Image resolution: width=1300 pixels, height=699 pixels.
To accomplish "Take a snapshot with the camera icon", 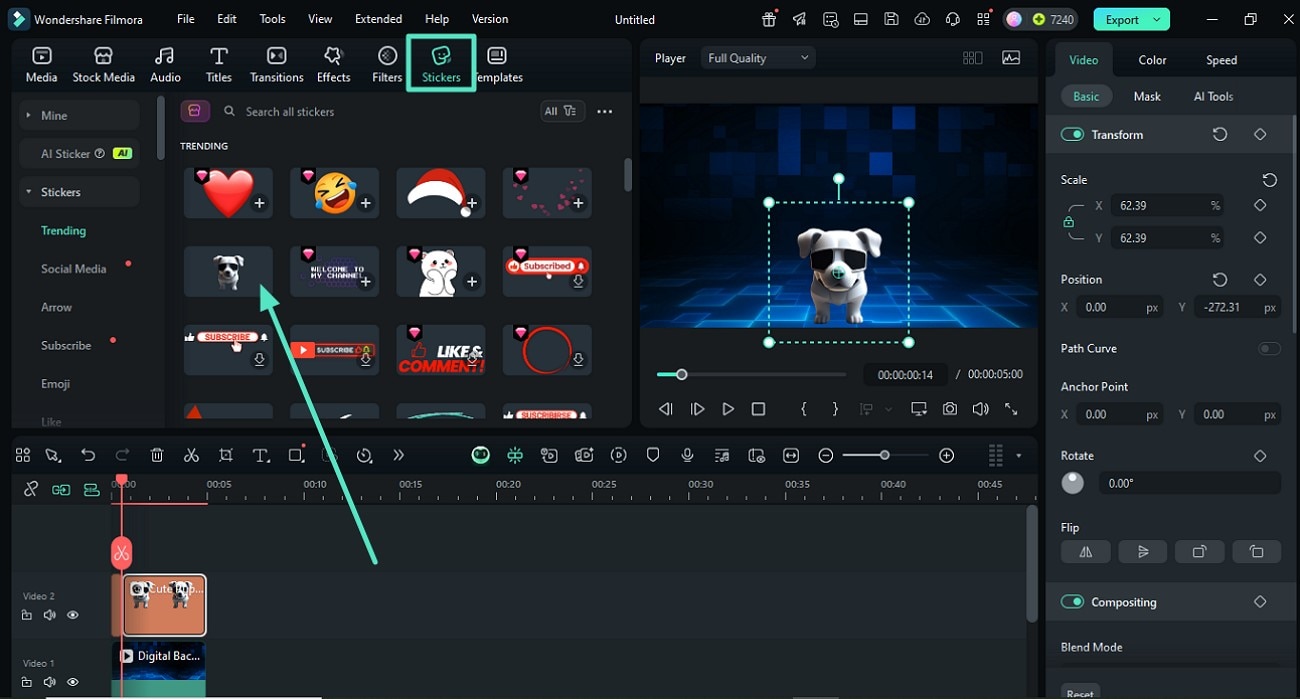I will point(950,409).
